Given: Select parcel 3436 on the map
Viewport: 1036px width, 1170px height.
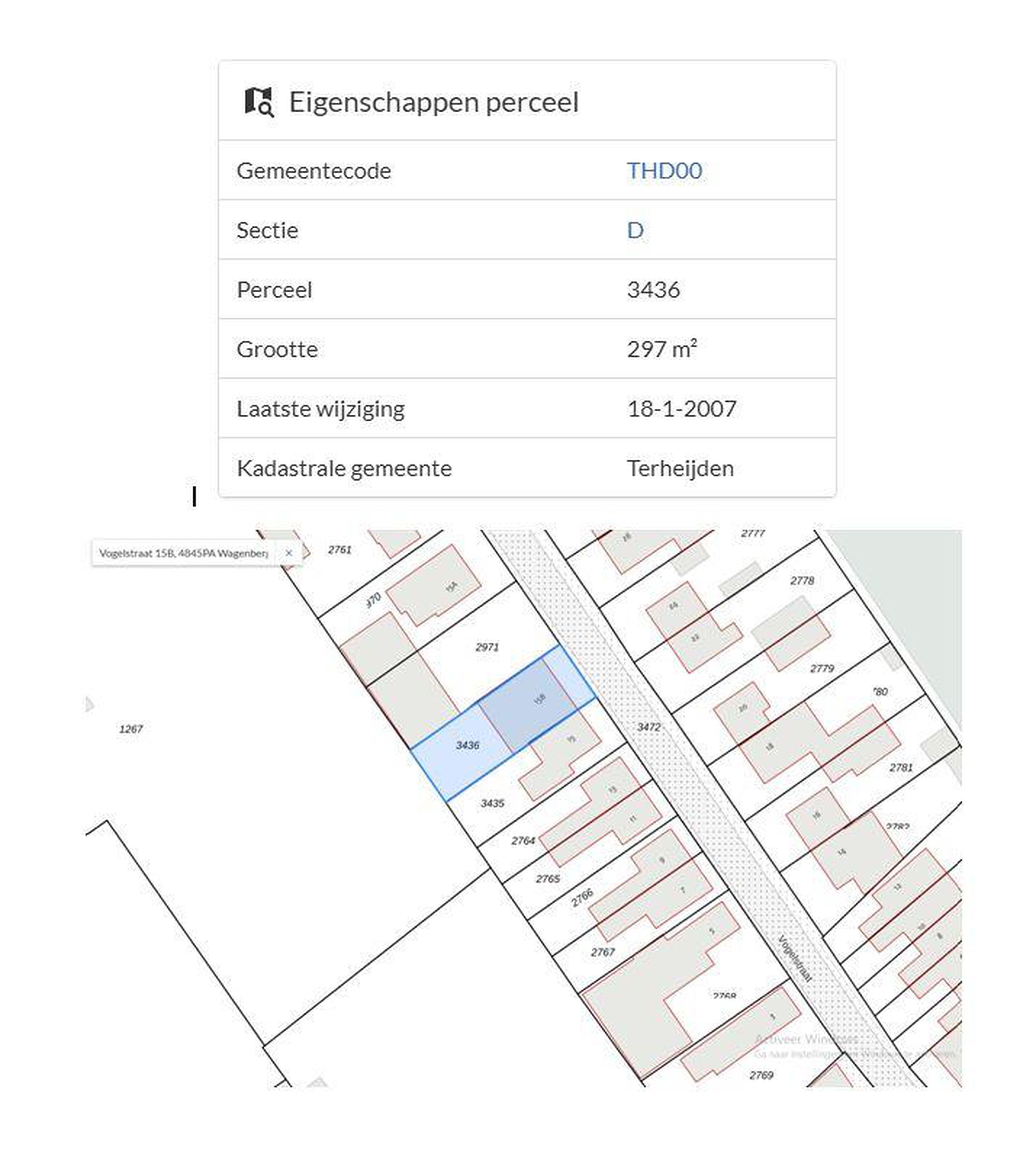Looking at the screenshot, I should click(x=467, y=745).
